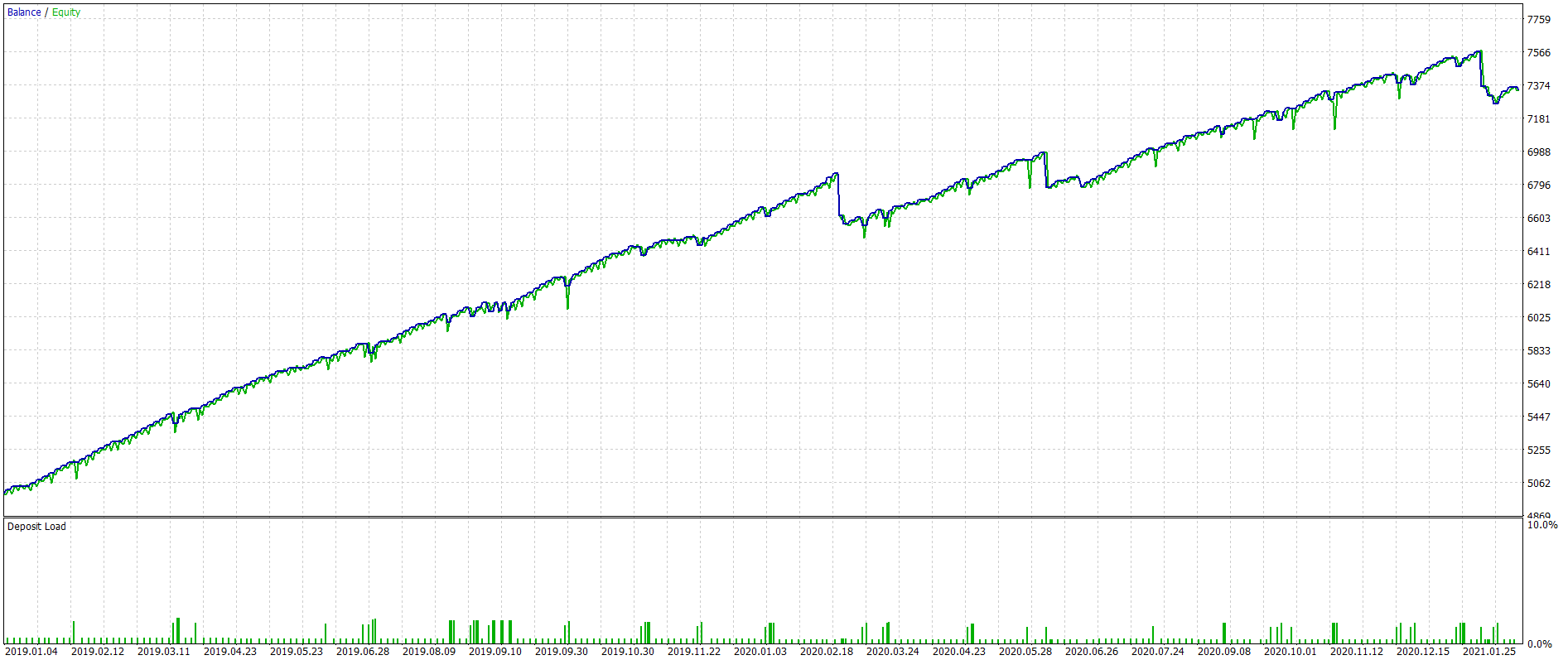Click the 6411 axis label

click(1538, 252)
